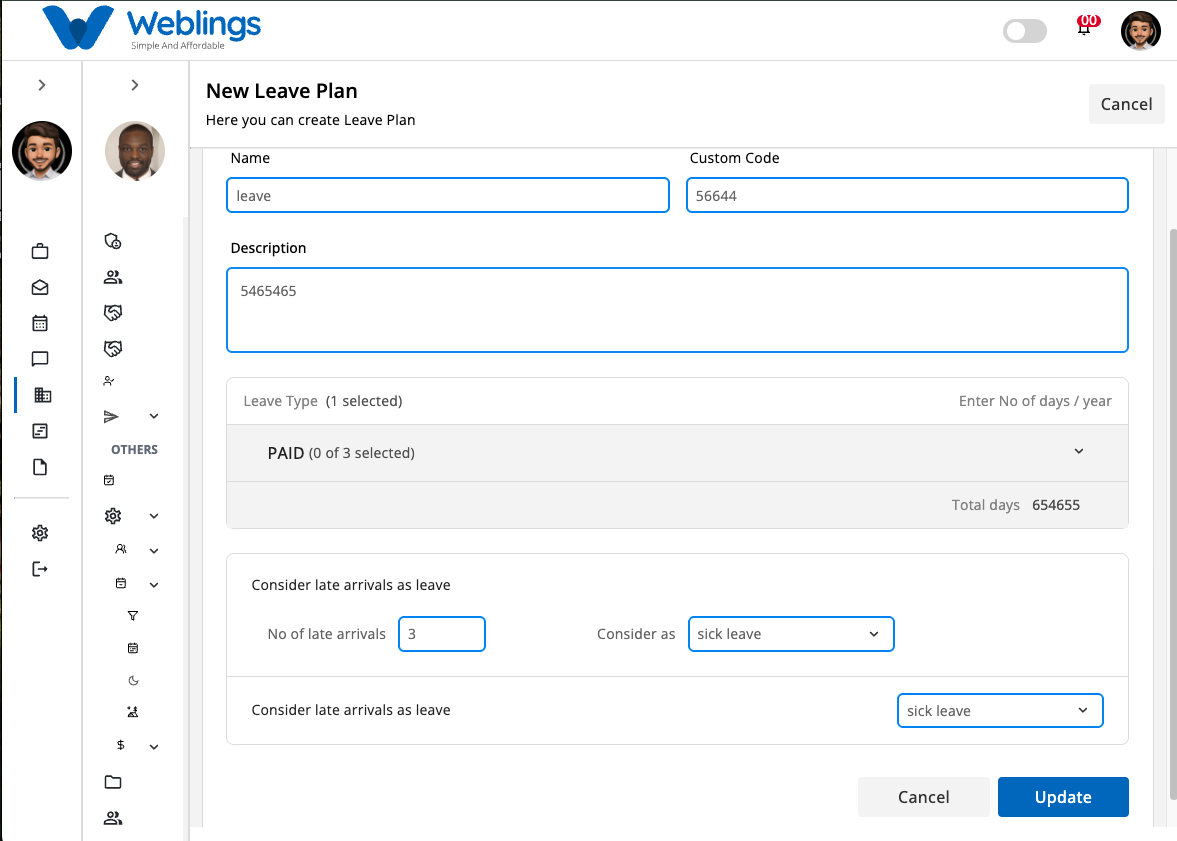
Task: Open the open-envelope mail icon
Action: tap(40, 288)
